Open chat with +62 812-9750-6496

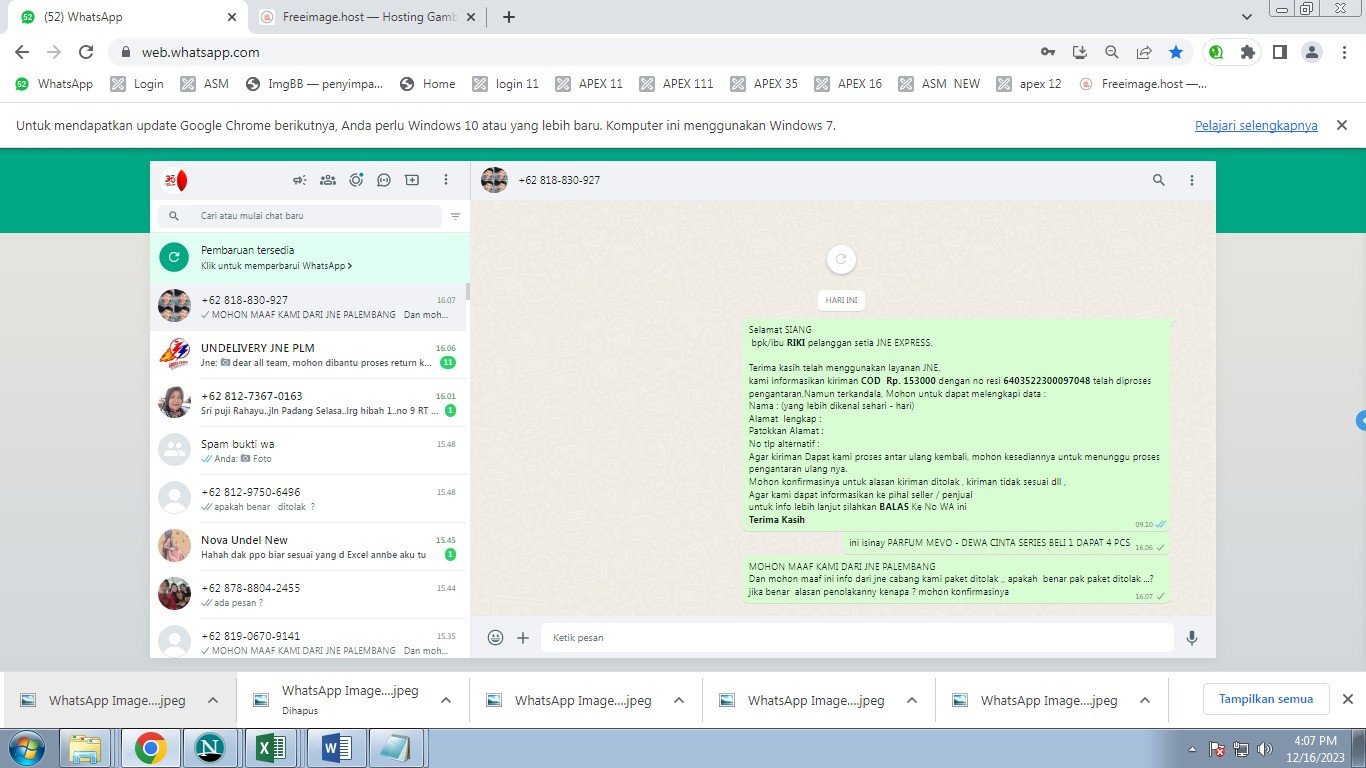309,498
